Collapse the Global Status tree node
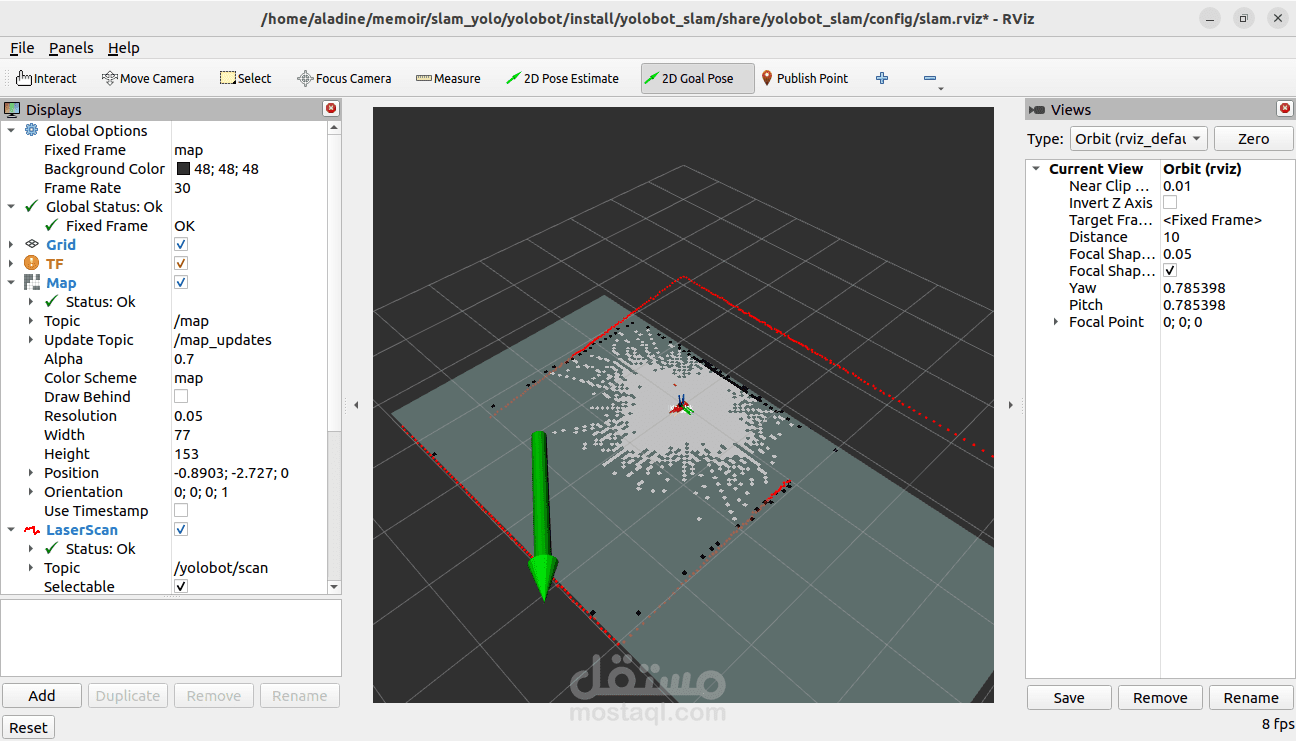This screenshot has height=741, width=1296. click(x=11, y=206)
